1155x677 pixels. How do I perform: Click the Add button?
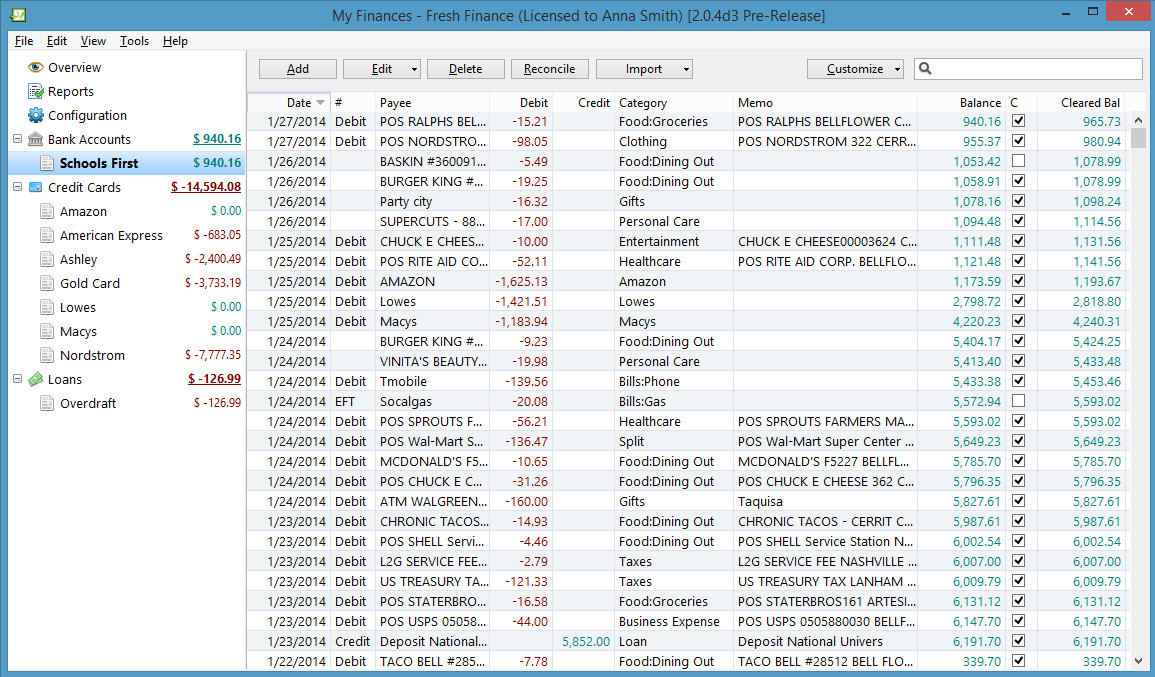298,69
